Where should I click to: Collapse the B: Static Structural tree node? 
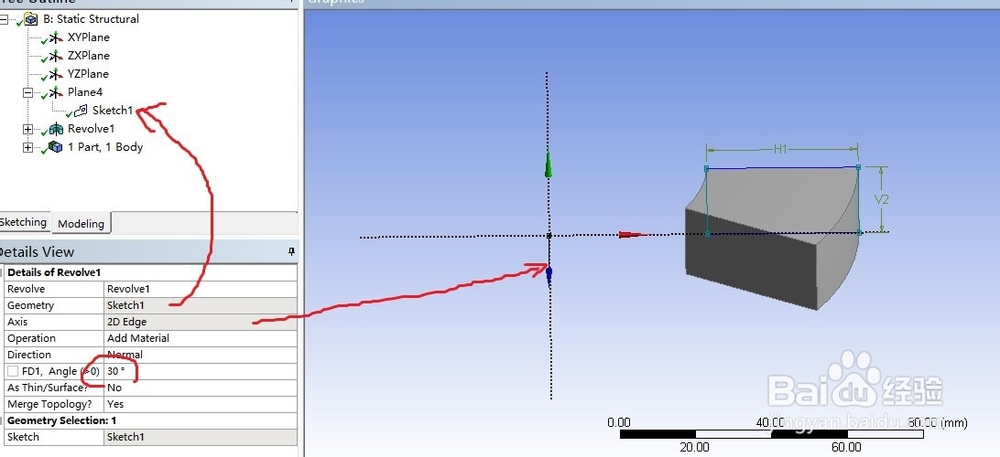click(x=4, y=20)
